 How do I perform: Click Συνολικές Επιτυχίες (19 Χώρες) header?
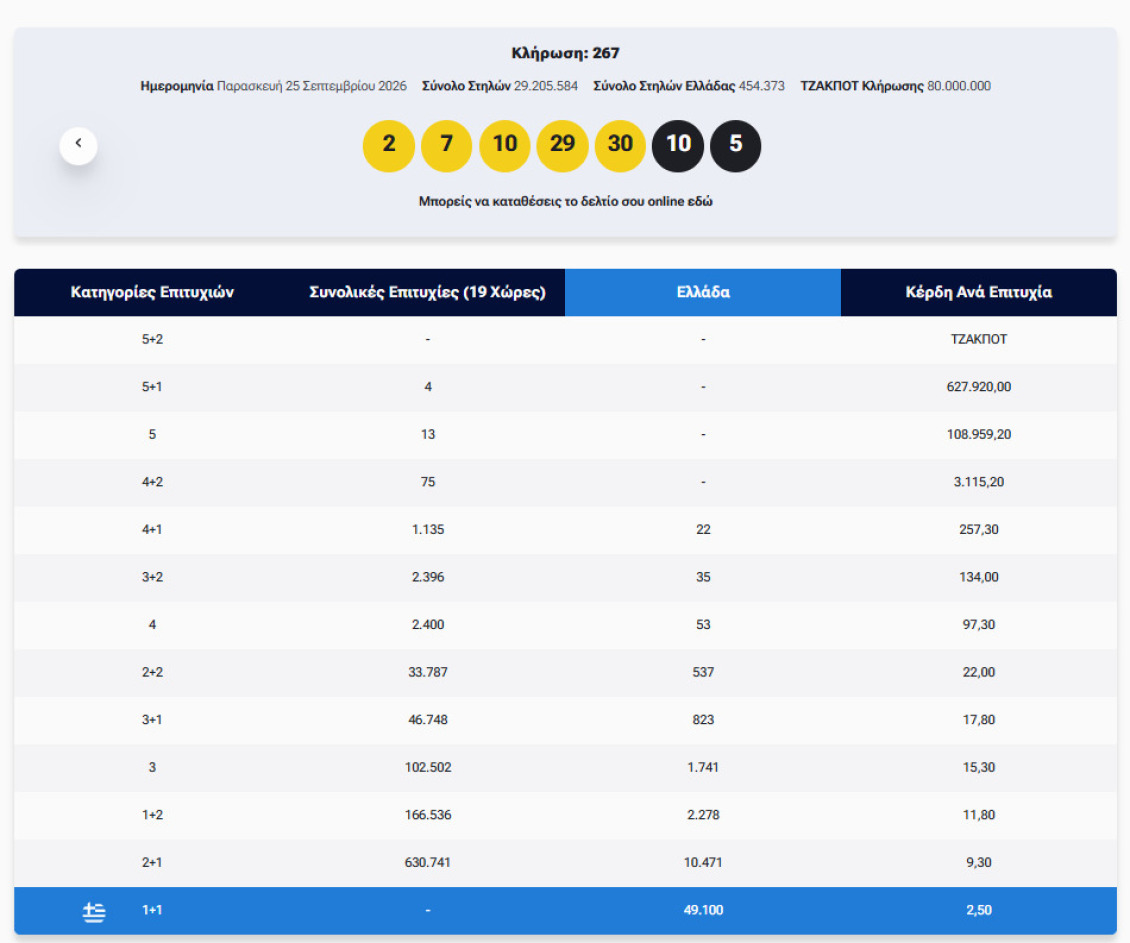(427, 292)
